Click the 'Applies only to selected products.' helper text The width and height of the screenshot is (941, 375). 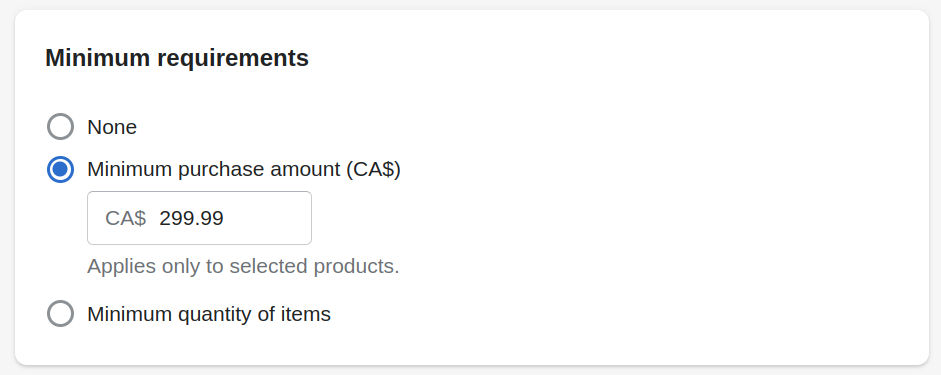click(243, 266)
